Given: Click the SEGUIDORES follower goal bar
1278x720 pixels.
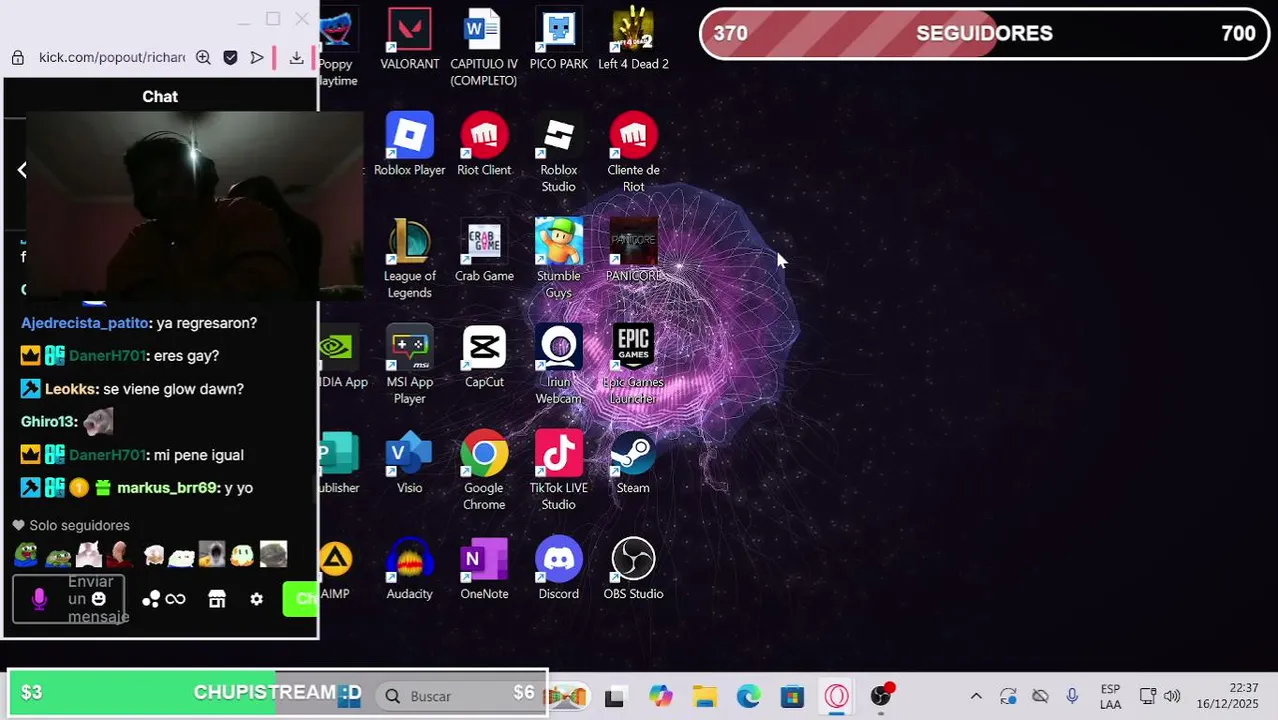Looking at the screenshot, I should tap(984, 33).
